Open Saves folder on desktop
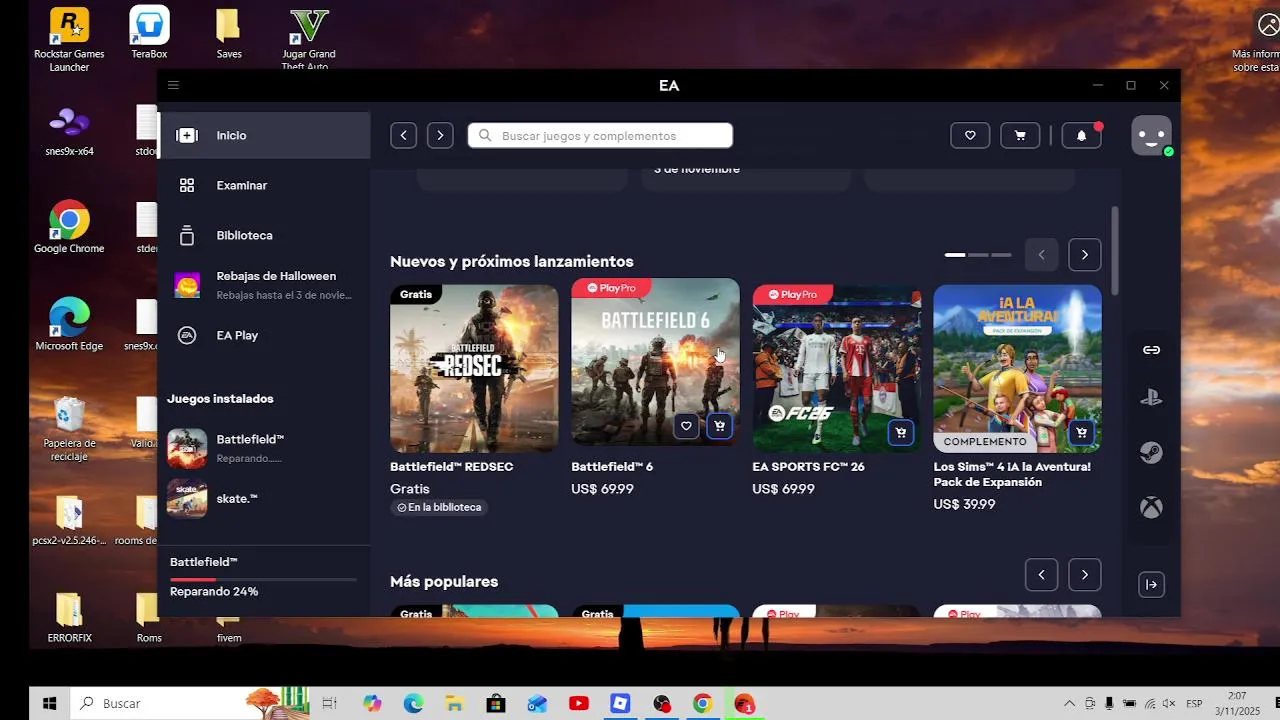The width and height of the screenshot is (1280, 720). pos(229,33)
